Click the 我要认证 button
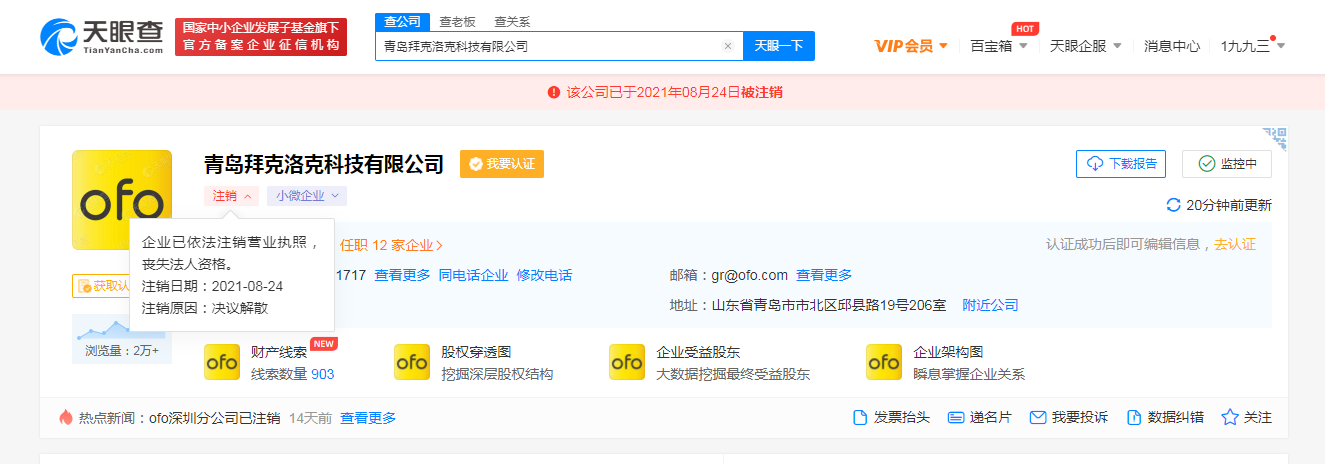Viewport: 1325px width, 464px height. pyautogui.click(x=502, y=164)
